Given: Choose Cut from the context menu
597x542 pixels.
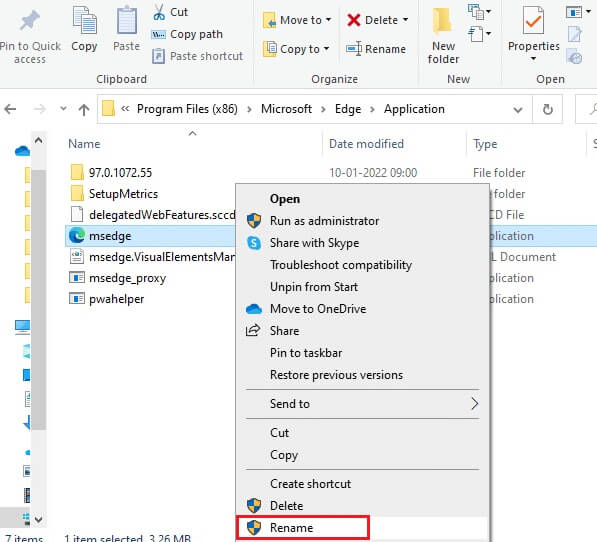Looking at the screenshot, I should (279, 433).
